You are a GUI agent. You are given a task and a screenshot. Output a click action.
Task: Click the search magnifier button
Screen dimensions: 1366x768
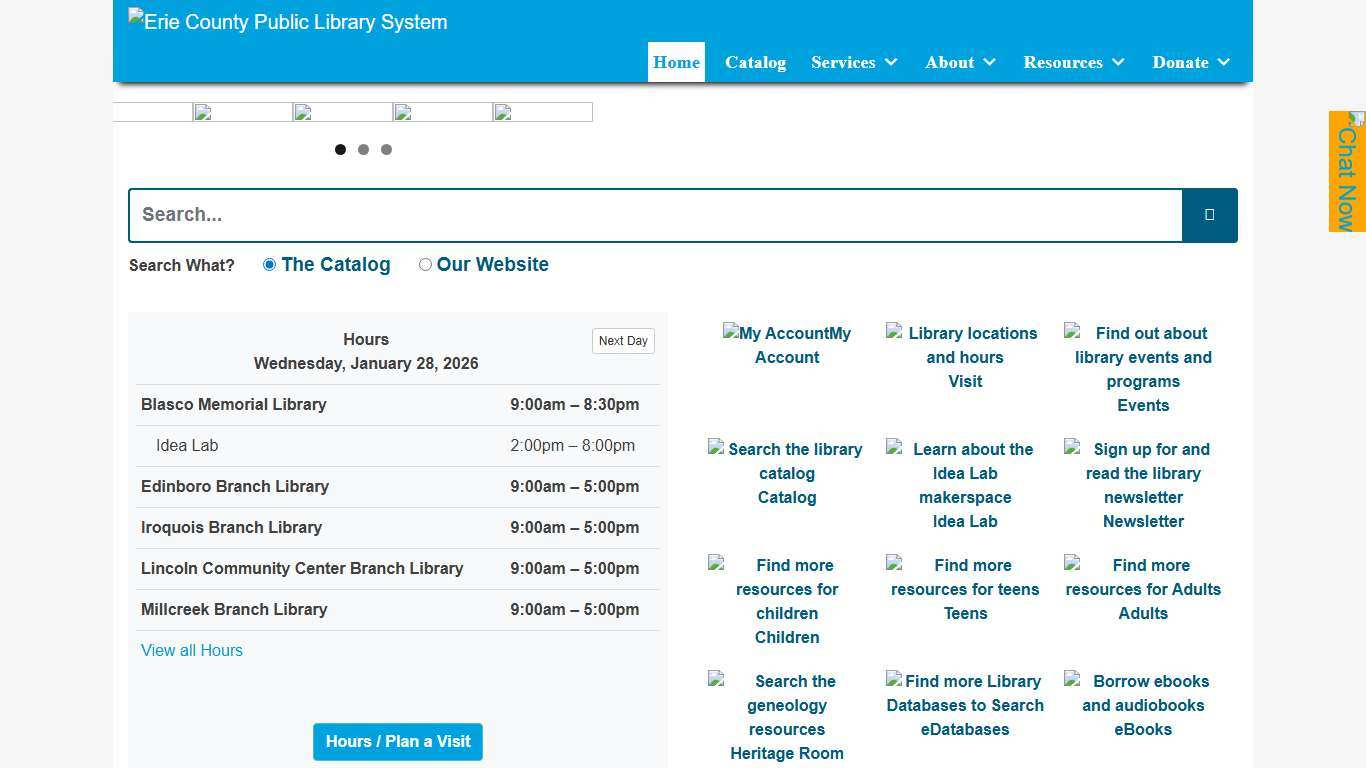pyautogui.click(x=1209, y=215)
